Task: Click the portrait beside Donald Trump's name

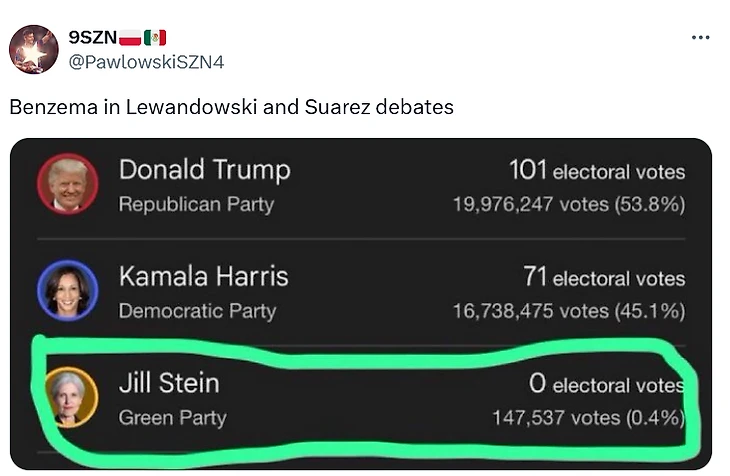Action: tap(67, 185)
